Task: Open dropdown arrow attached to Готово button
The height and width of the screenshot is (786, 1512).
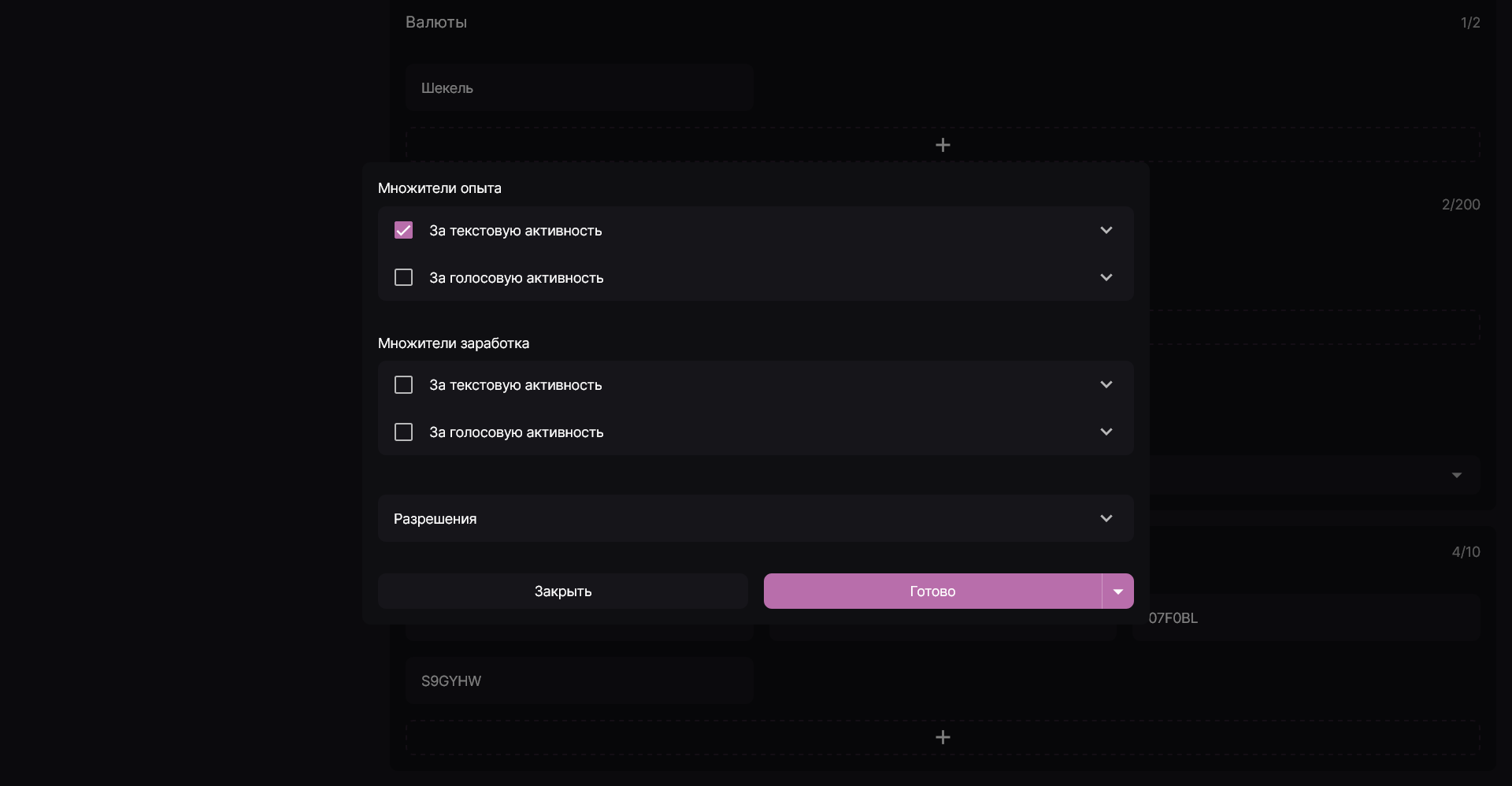Action: [1117, 591]
